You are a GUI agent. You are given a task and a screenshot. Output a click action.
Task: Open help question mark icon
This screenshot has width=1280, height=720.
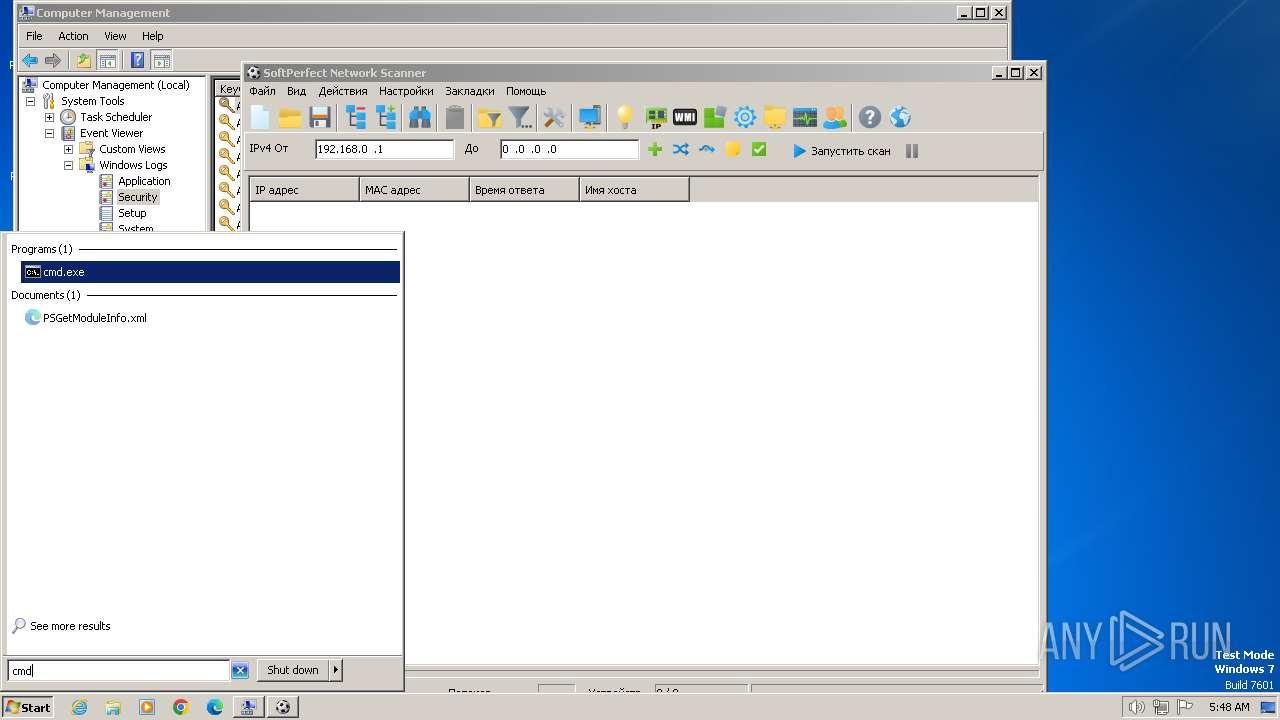click(870, 118)
